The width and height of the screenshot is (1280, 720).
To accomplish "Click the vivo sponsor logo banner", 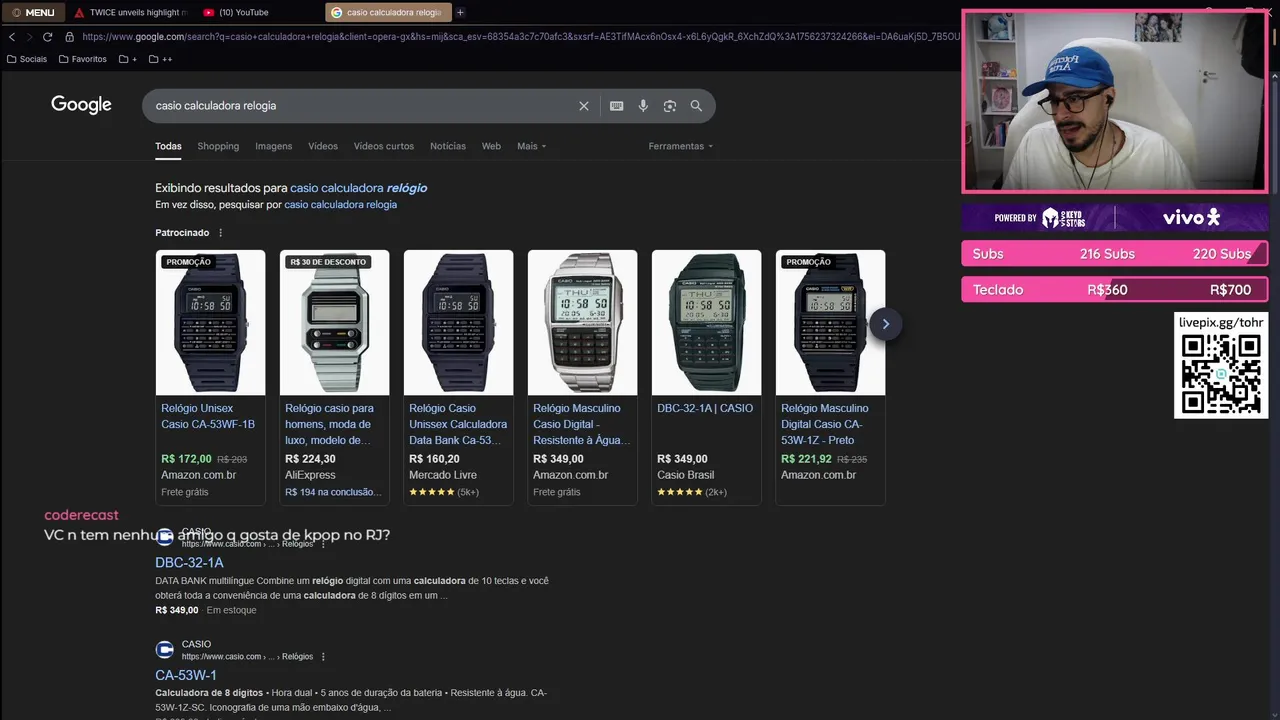I will [1191, 217].
